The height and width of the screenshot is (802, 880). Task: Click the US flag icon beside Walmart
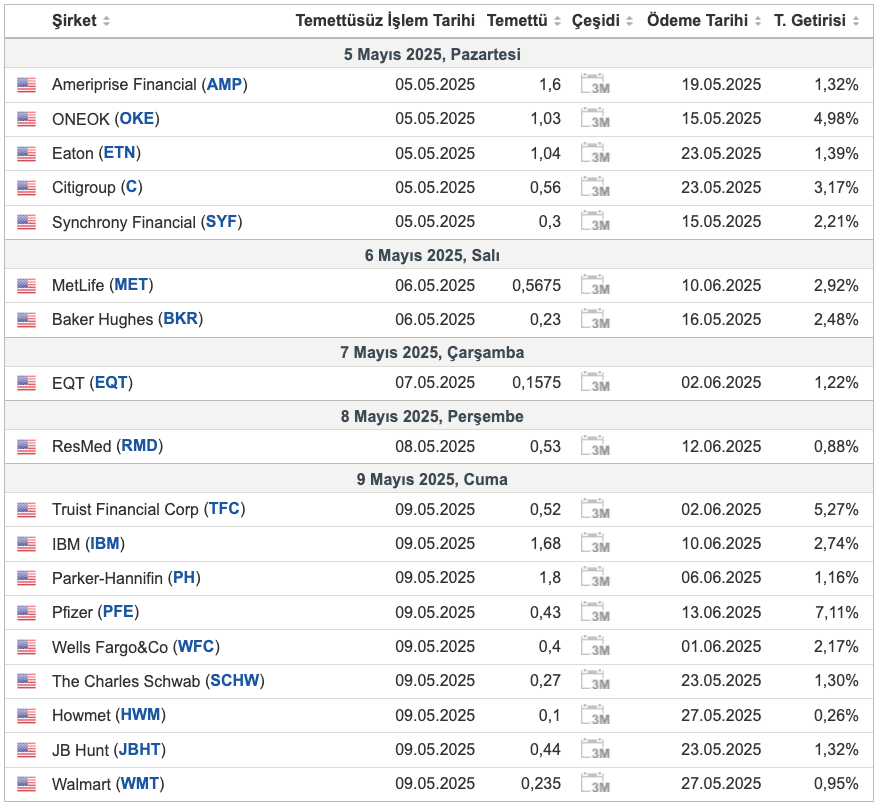(x=26, y=784)
